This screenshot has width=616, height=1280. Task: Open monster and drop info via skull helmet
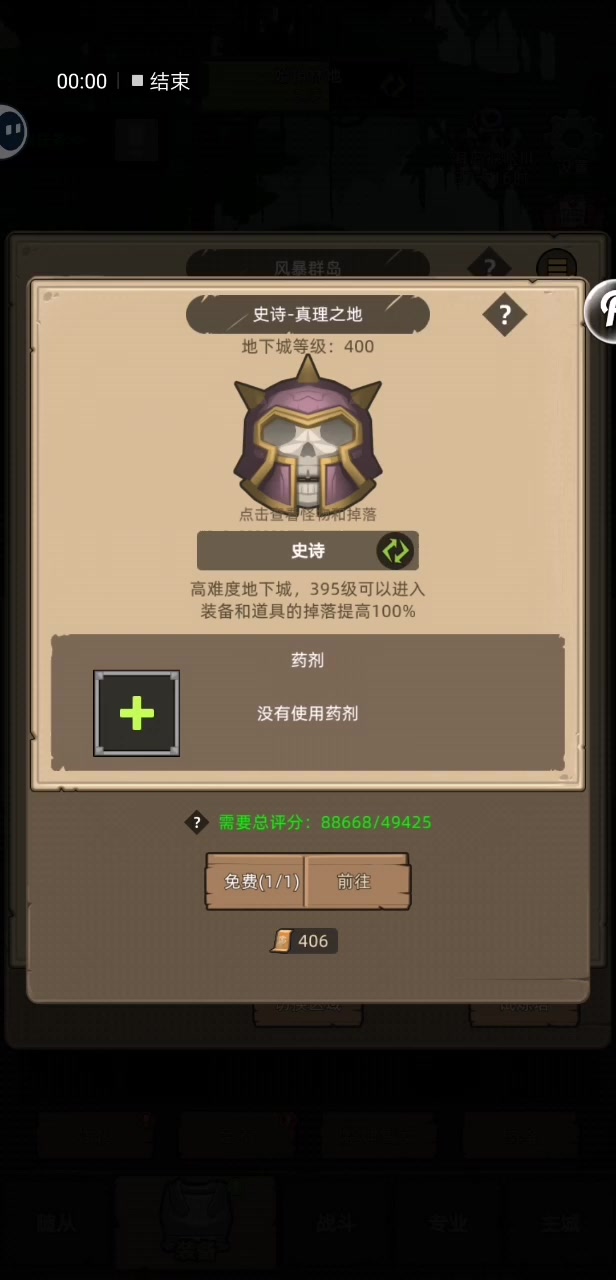[x=307, y=433]
